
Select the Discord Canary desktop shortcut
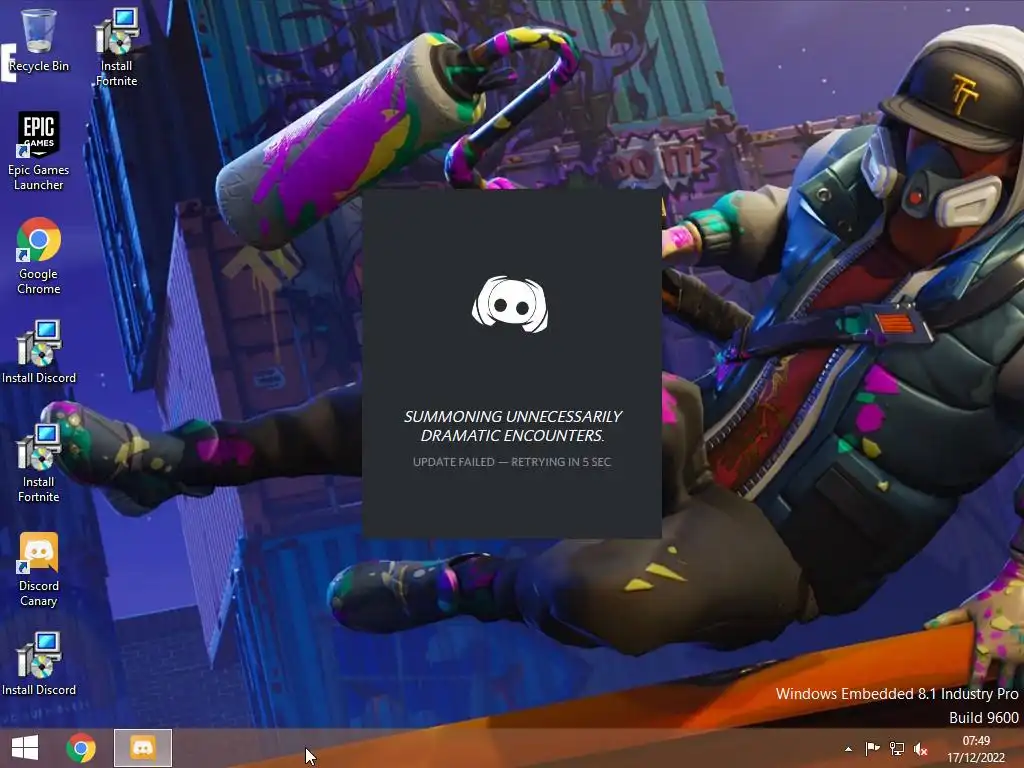click(39, 569)
